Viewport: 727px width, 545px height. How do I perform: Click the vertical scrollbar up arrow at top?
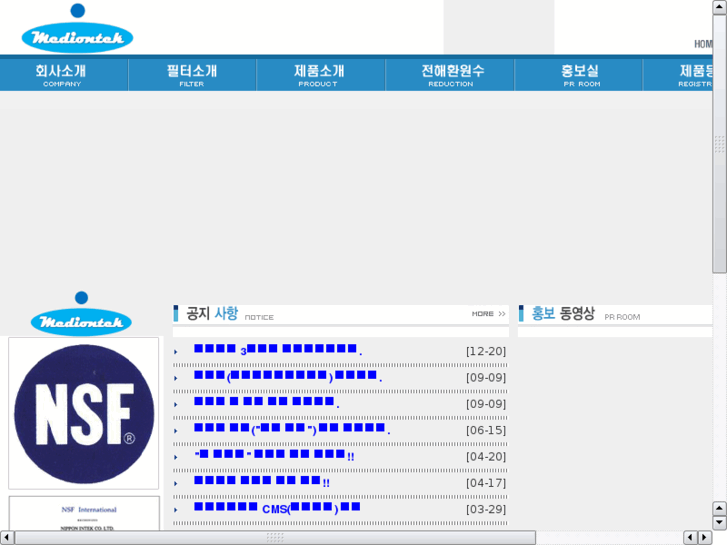(720, 7)
